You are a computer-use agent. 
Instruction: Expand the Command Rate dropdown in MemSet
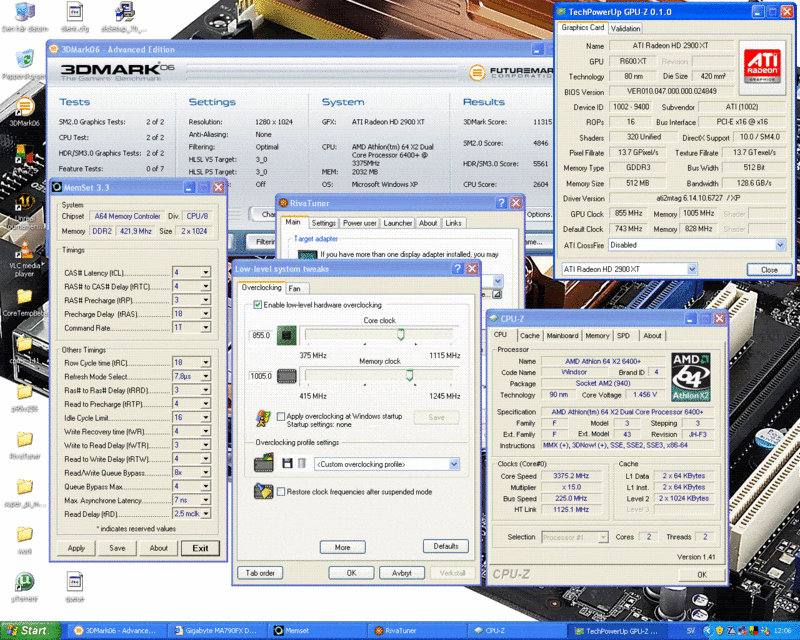coord(206,328)
